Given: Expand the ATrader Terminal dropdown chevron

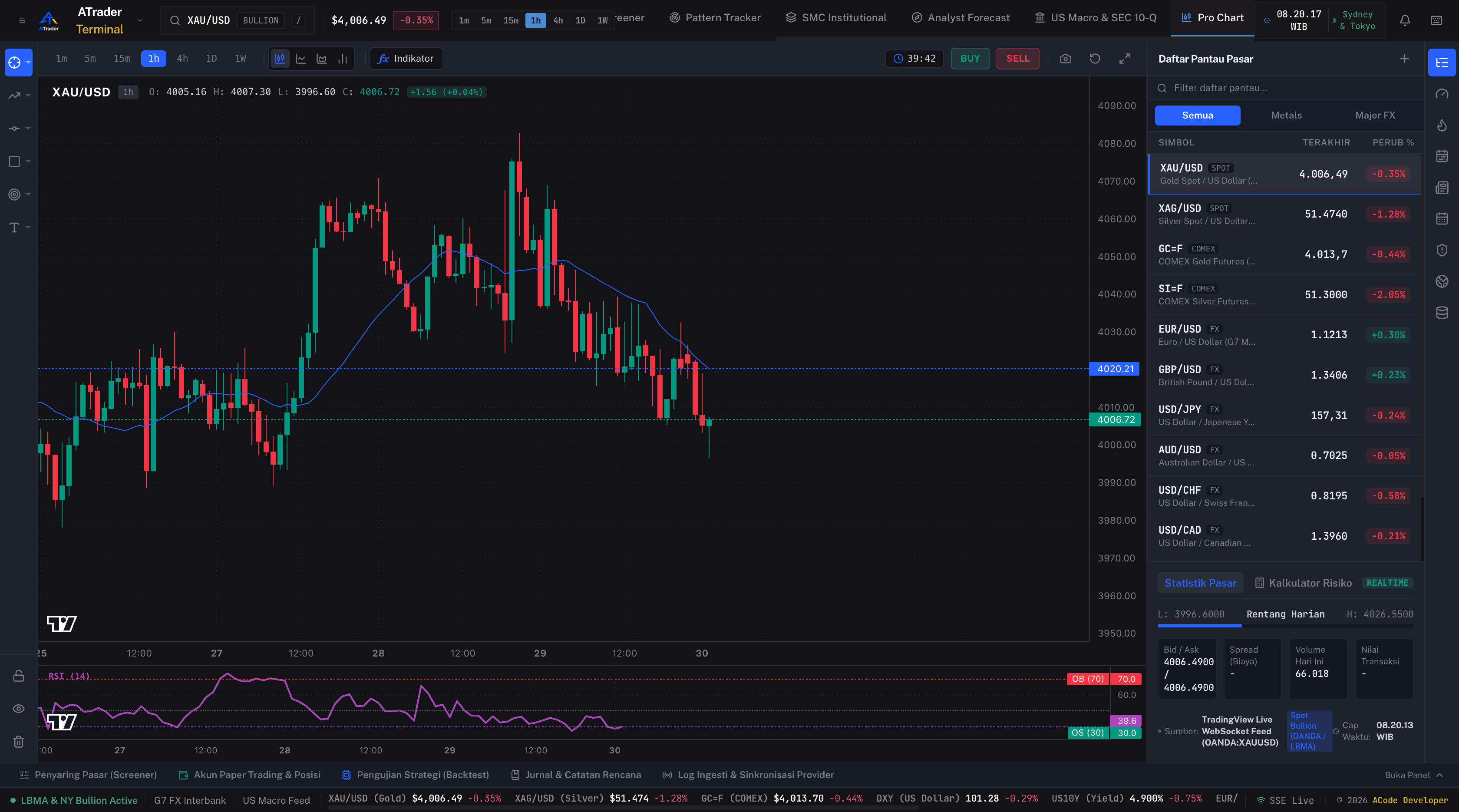Looking at the screenshot, I should pyautogui.click(x=140, y=20).
